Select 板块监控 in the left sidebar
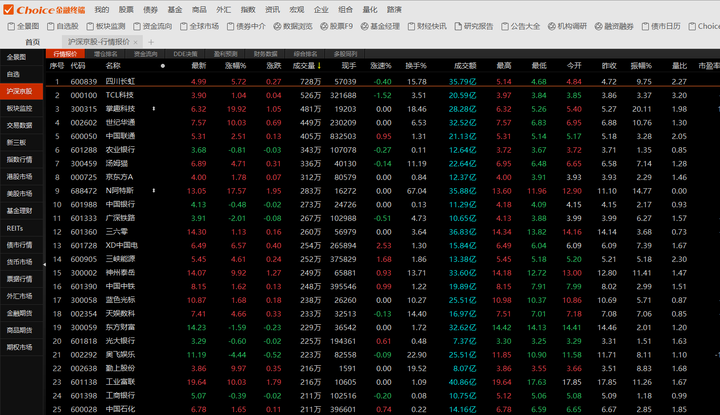The image size is (720, 415). pyautogui.click(x=22, y=108)
